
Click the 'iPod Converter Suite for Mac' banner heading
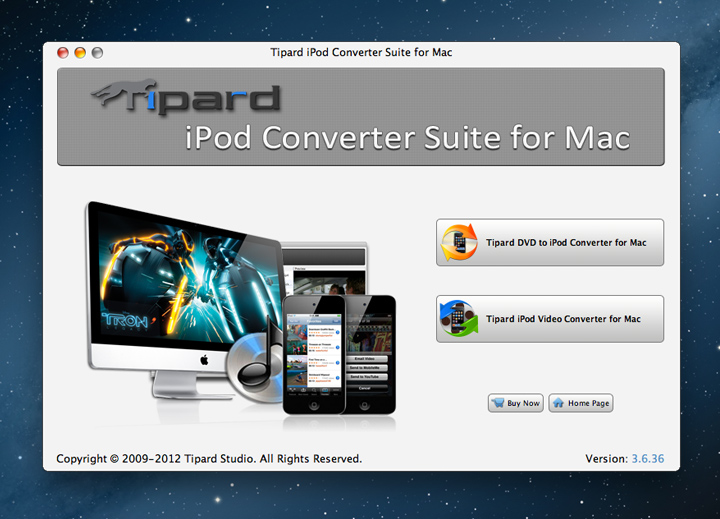pos(407,137)
